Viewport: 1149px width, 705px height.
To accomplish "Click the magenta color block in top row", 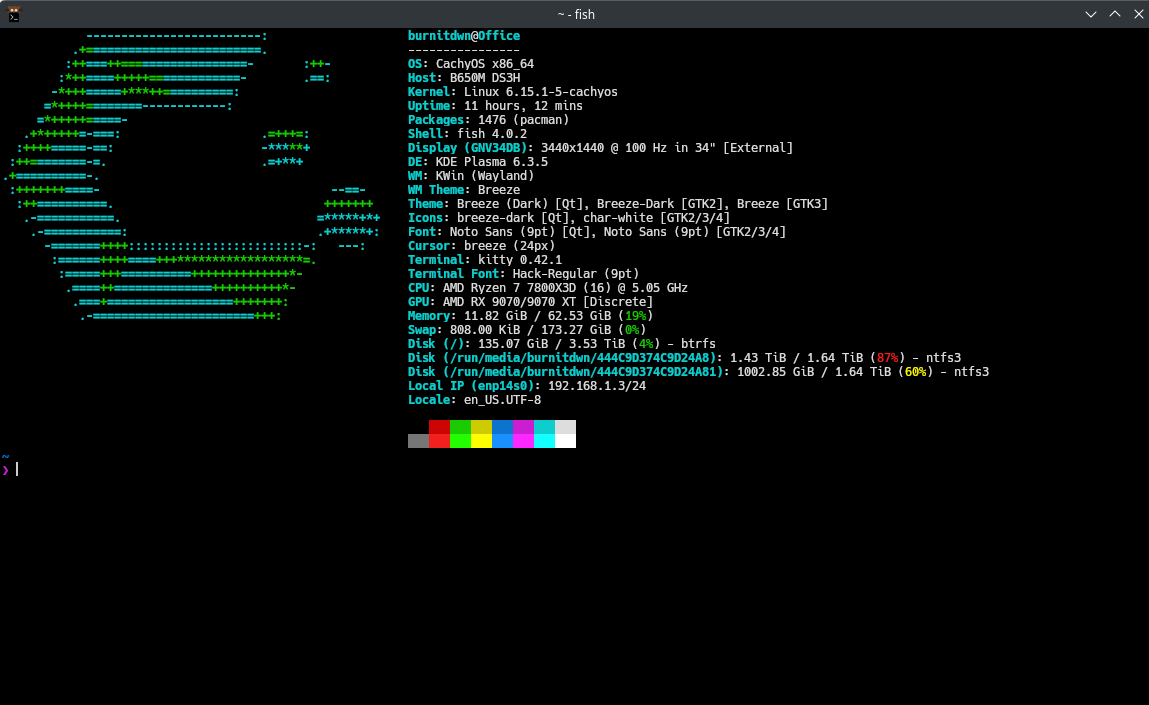I will tap(523, 427).
